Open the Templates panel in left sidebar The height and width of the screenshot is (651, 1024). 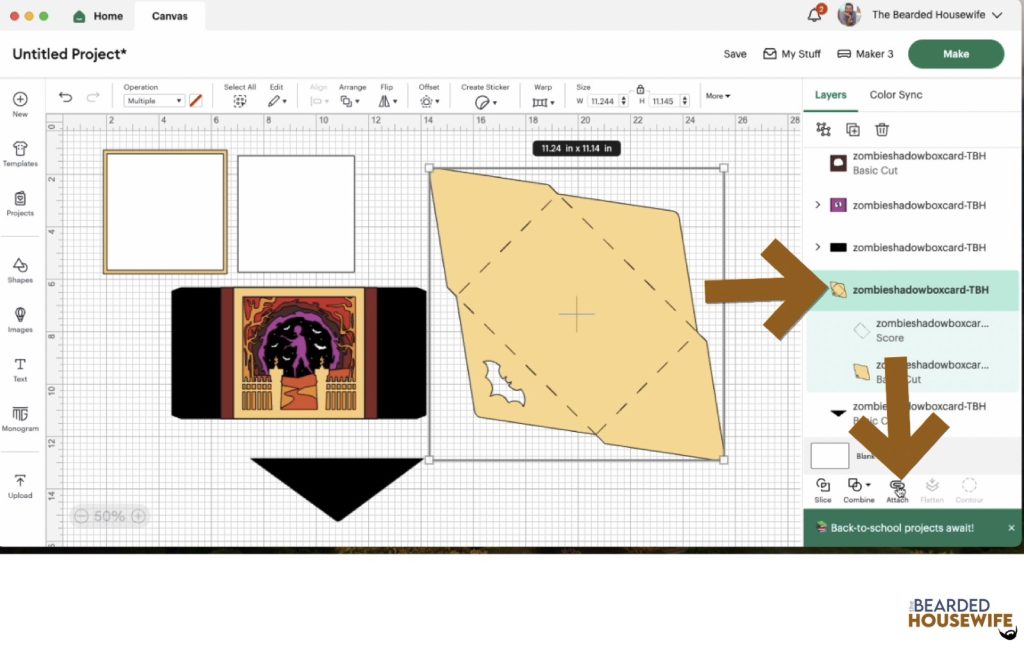click(x=20, y=153)
